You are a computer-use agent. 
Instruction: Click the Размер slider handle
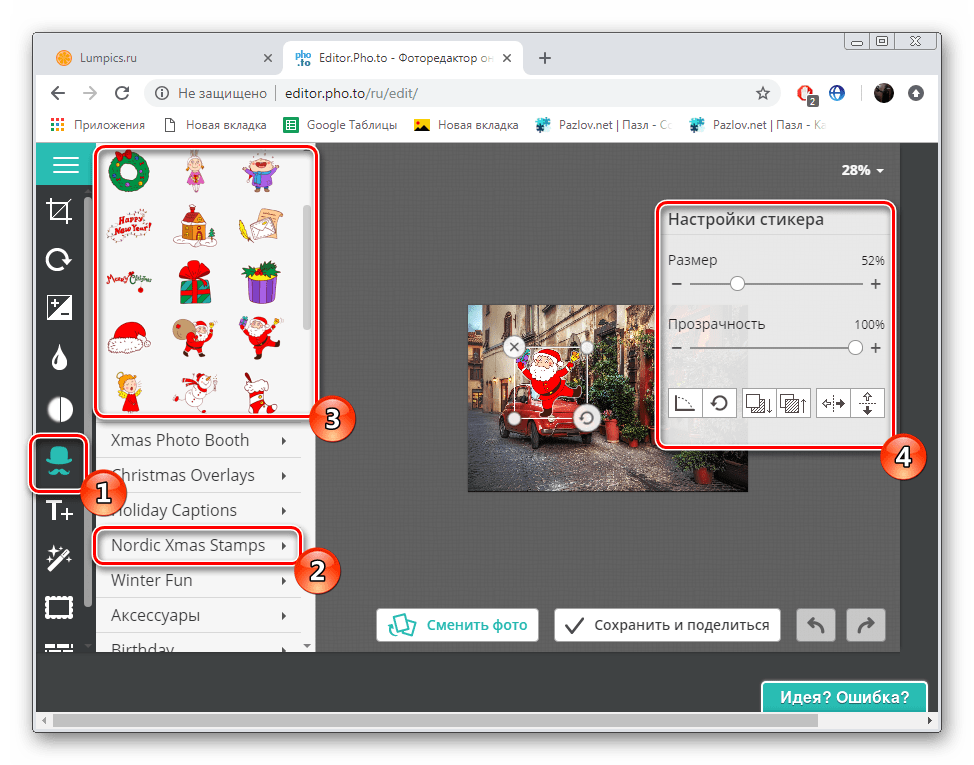(737, 284)
